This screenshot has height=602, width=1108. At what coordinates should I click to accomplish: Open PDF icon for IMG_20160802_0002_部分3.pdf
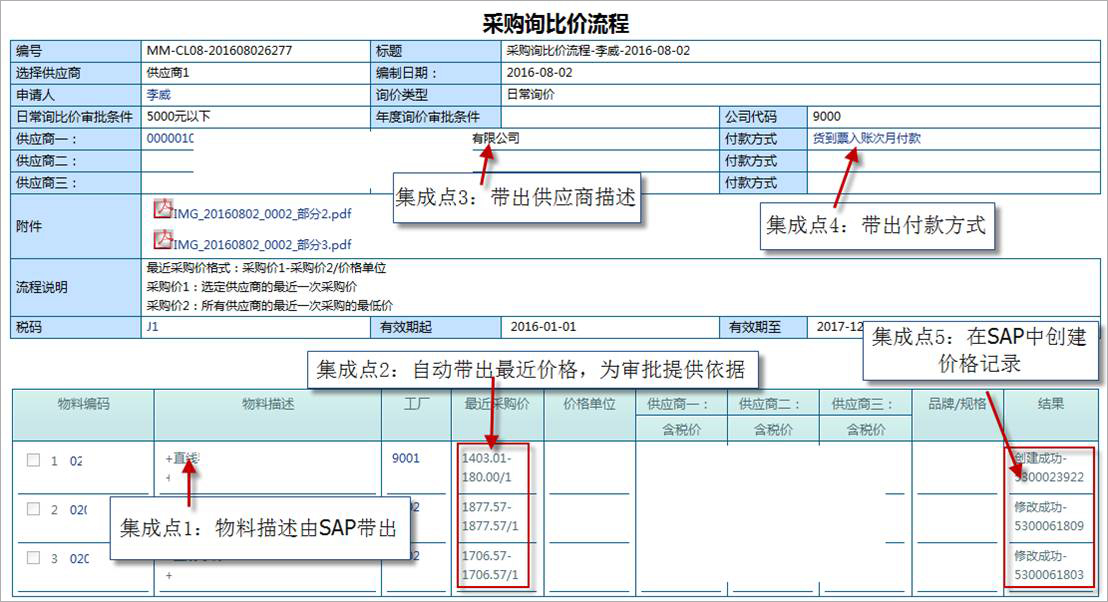tap(163, 240)
